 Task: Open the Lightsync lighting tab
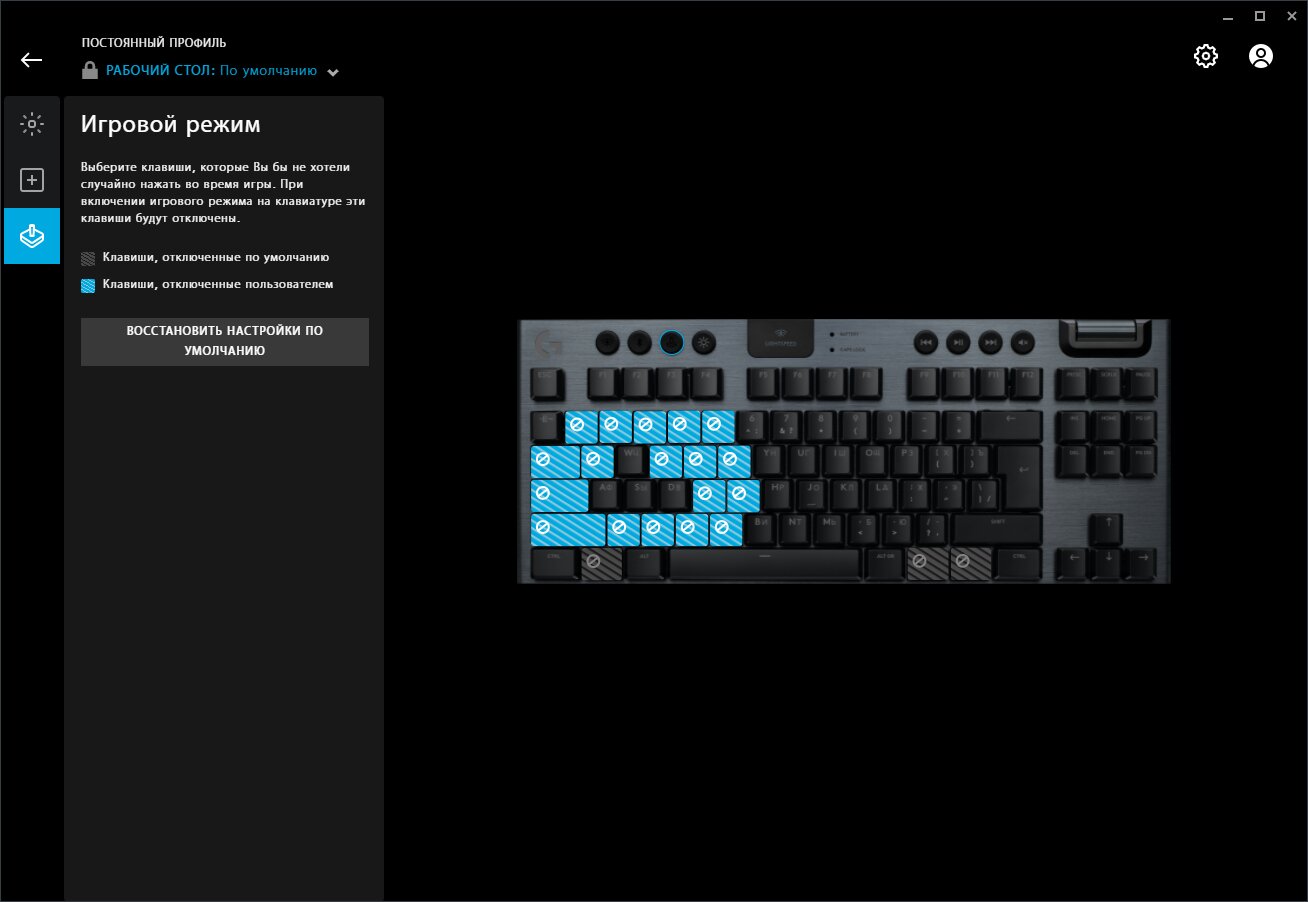click(x=32, y=125)
